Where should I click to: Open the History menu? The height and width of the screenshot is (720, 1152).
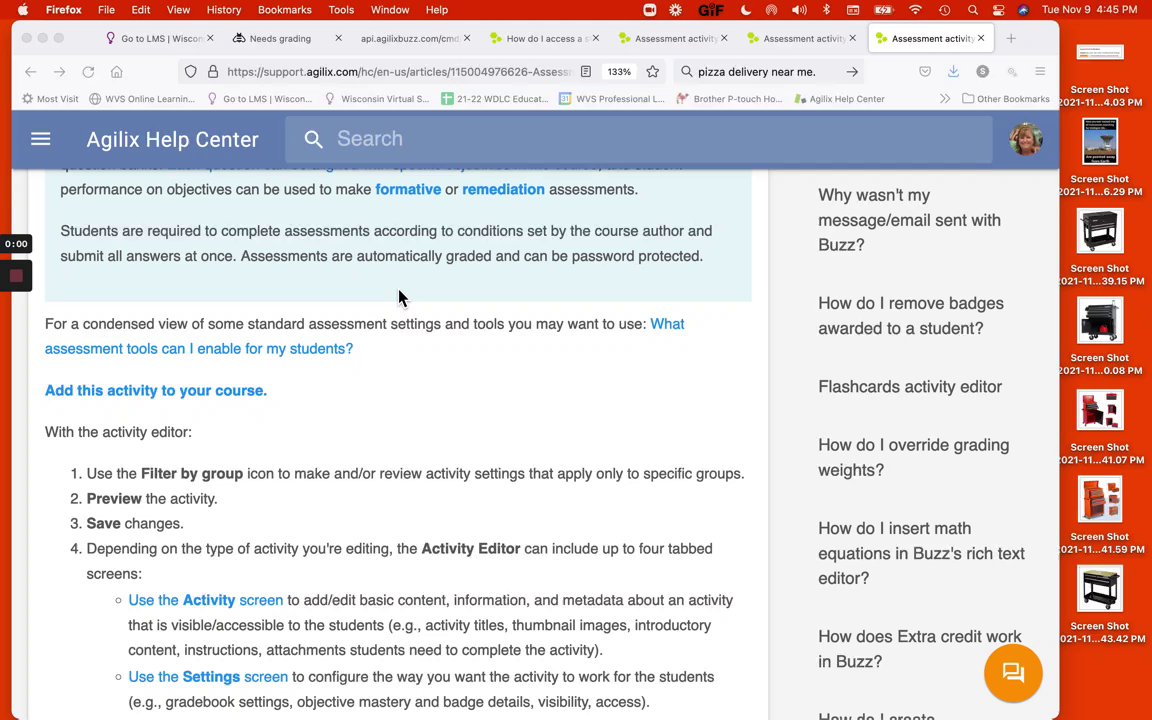click(x=223, y=10)
